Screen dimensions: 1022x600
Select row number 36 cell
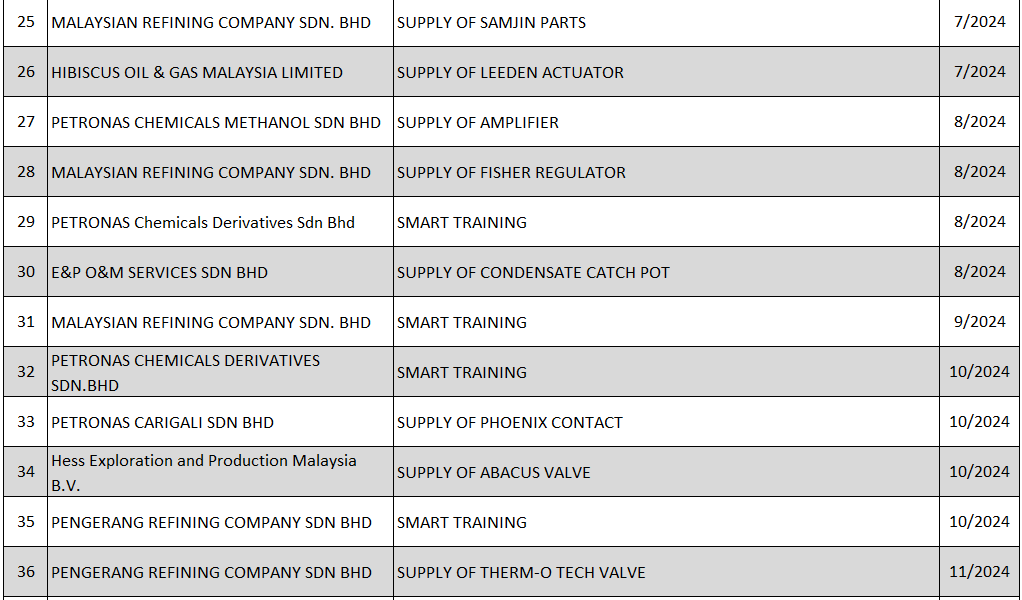click(26, 572)
